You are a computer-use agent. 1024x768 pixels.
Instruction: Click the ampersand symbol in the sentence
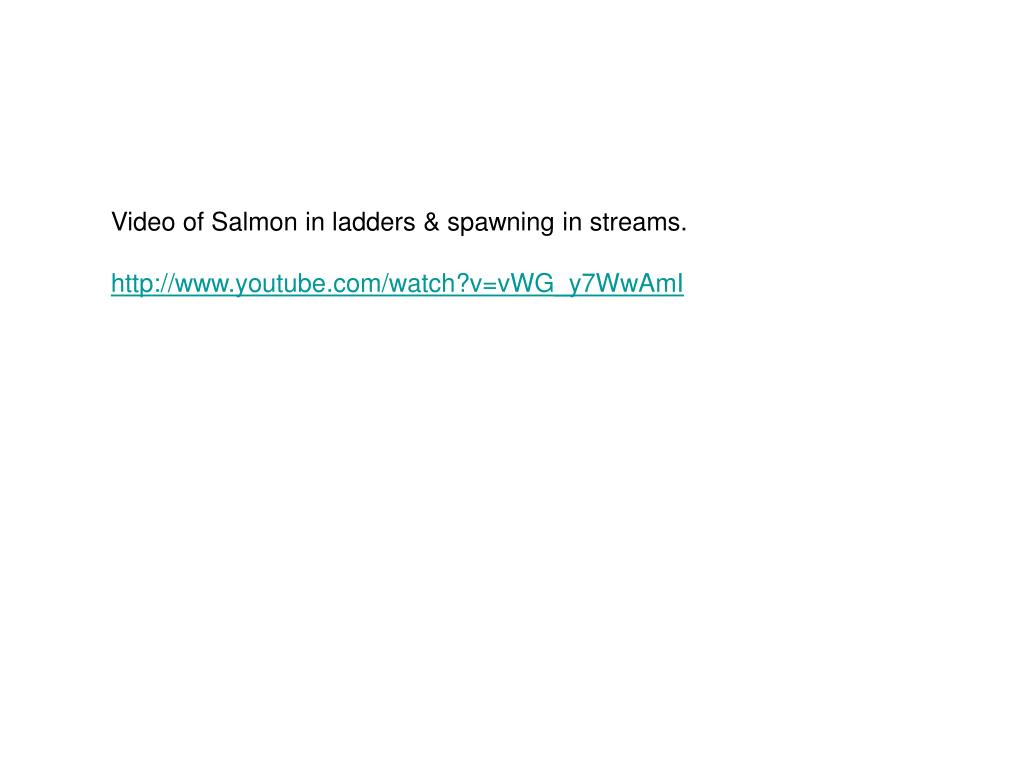(431, 222)
